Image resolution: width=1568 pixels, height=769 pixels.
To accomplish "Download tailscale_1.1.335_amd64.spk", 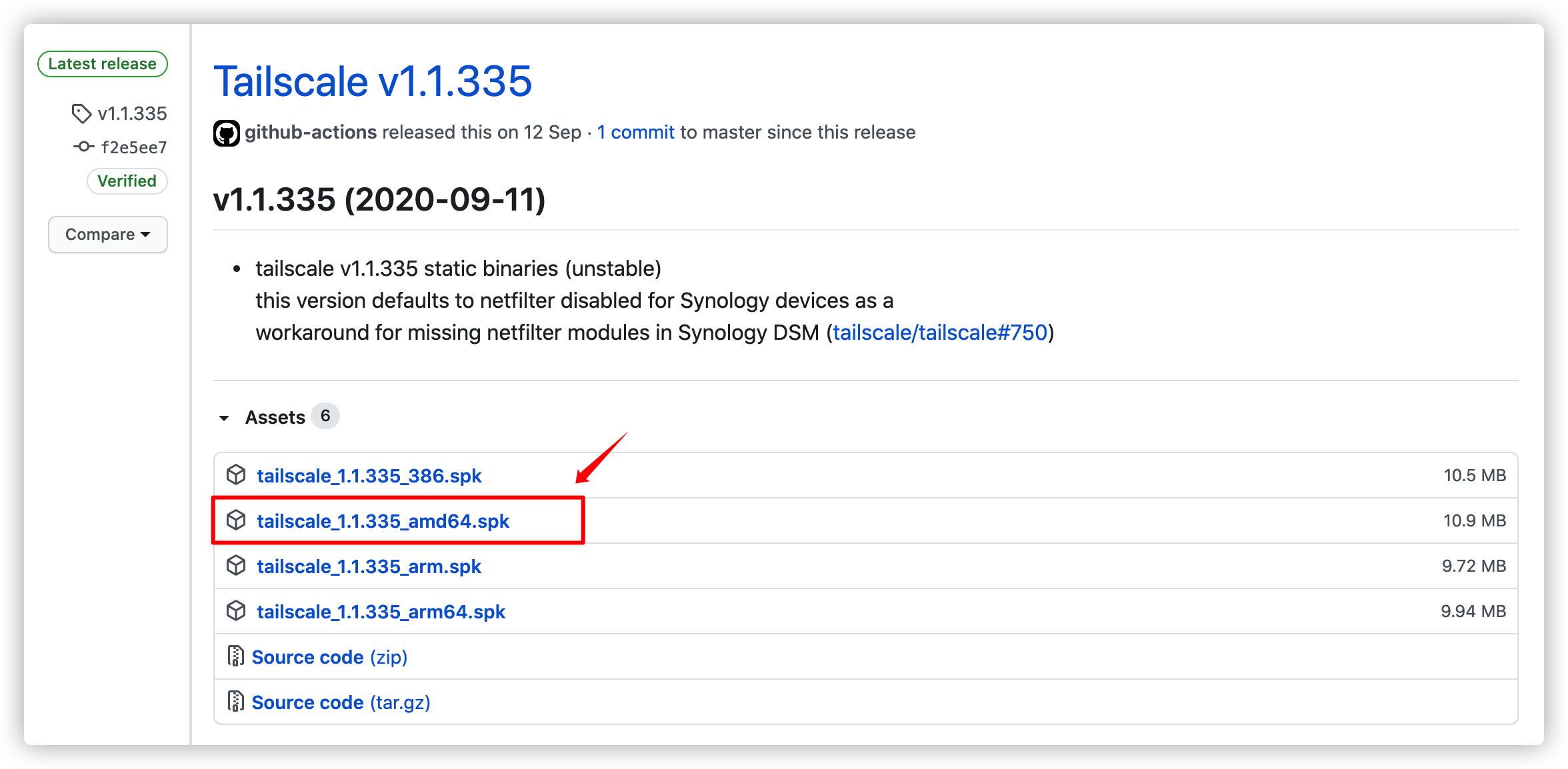I will click(383, 521).
